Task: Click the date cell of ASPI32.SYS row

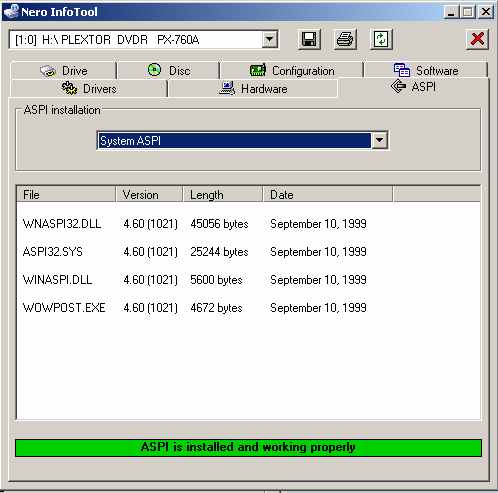Action: [x=318, y=252]
